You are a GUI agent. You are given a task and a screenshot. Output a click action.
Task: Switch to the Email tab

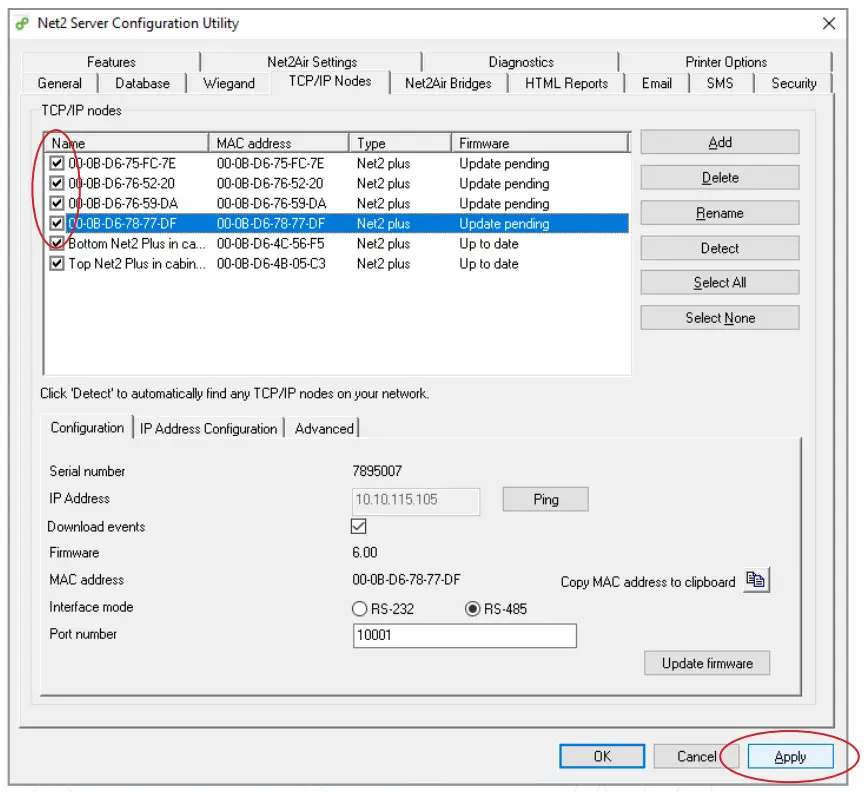tap(657, 83)
